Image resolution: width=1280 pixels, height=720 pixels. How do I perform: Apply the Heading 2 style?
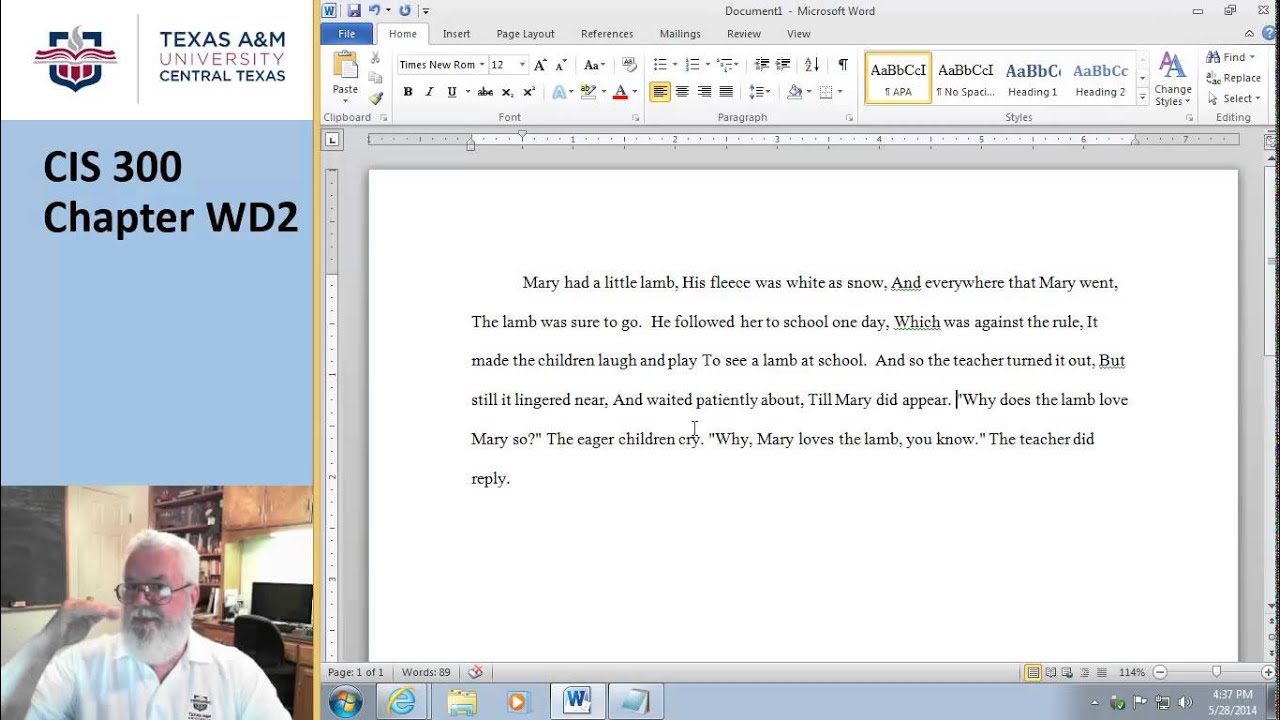pos(1100,78)
